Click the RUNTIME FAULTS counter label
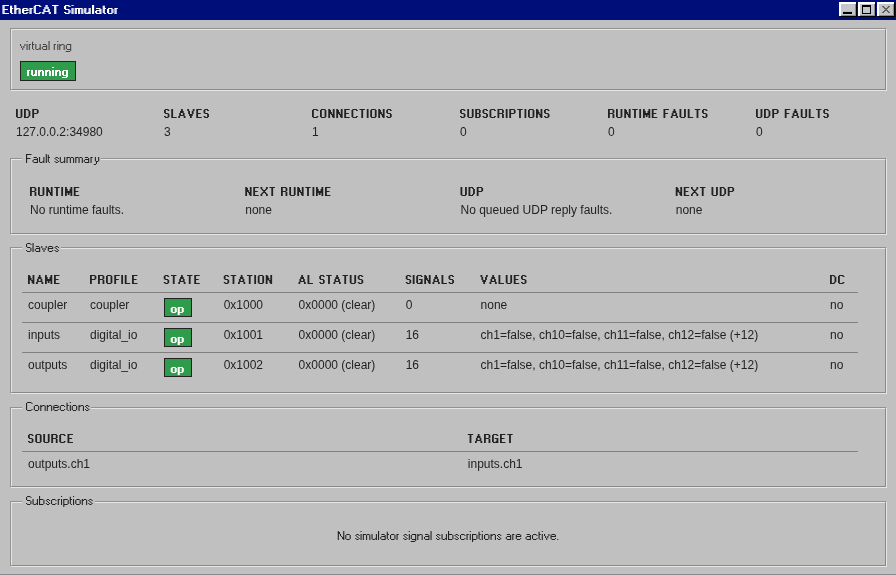The image size is (896, 575). click(657, 114)
